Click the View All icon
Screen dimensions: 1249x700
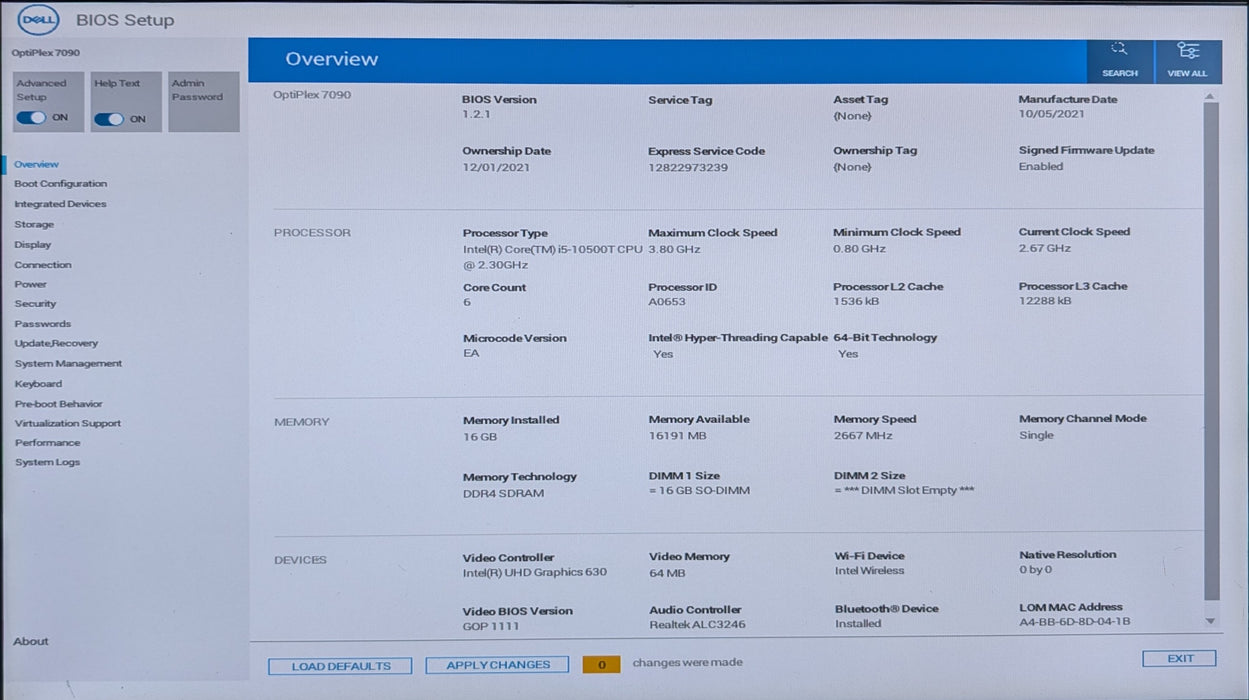point(1187,61)
